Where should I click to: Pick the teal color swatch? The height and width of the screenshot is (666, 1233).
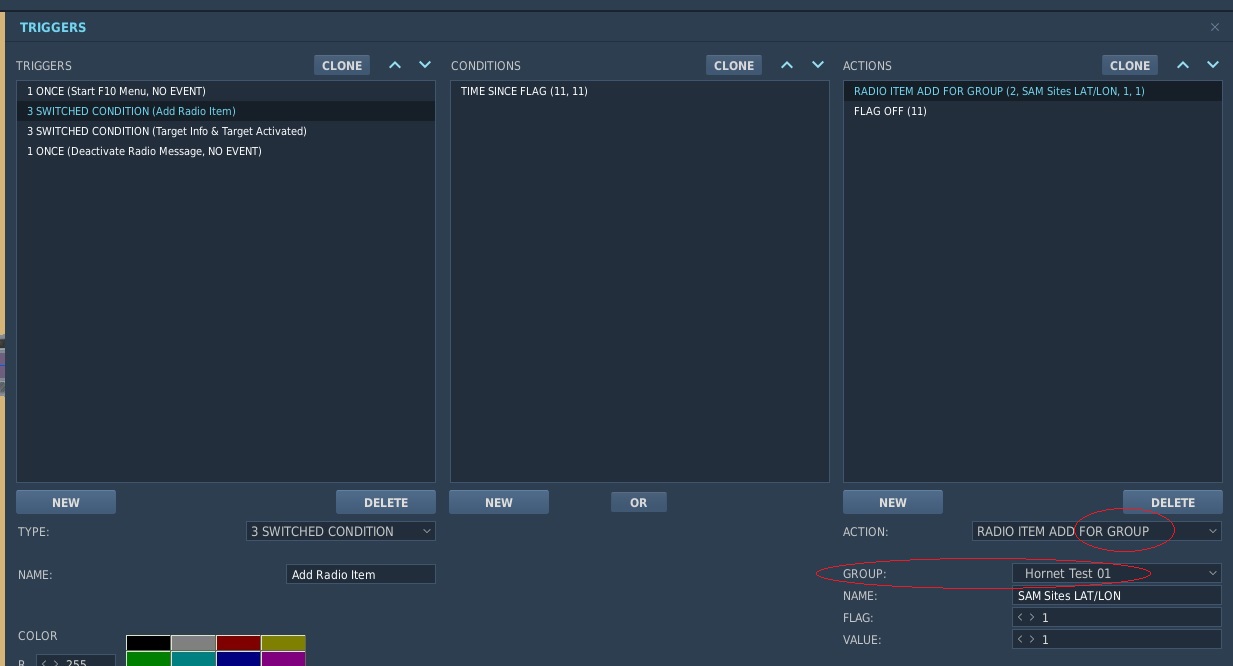click(193, 659)
